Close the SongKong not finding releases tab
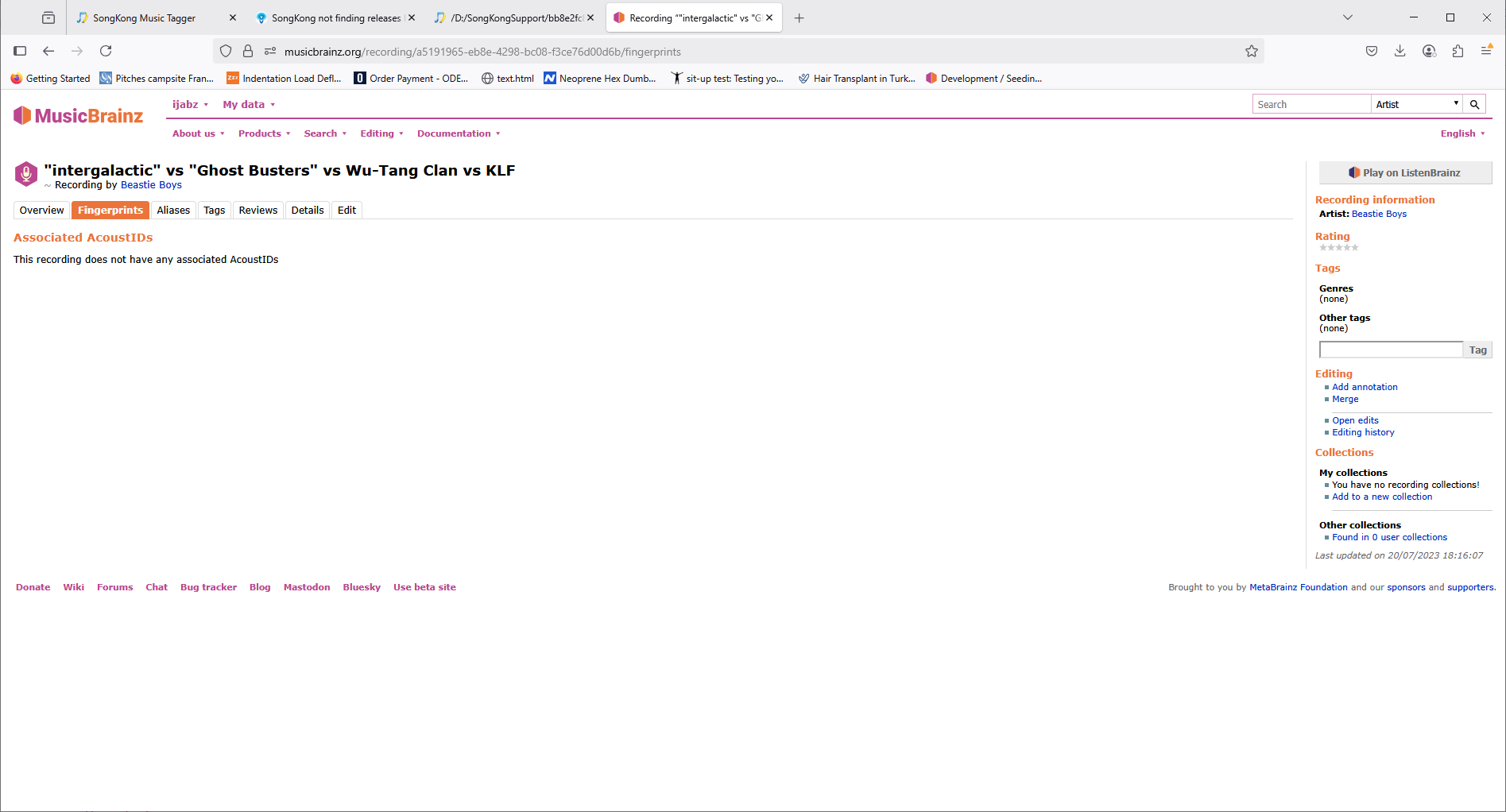This screenshot has width=1506, height=812. point(412,17)
